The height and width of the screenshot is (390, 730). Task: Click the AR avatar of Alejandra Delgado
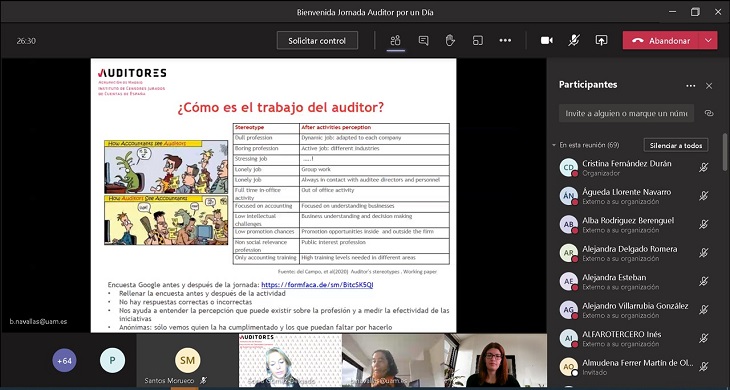pyautogui.click(x=568, y=253)
